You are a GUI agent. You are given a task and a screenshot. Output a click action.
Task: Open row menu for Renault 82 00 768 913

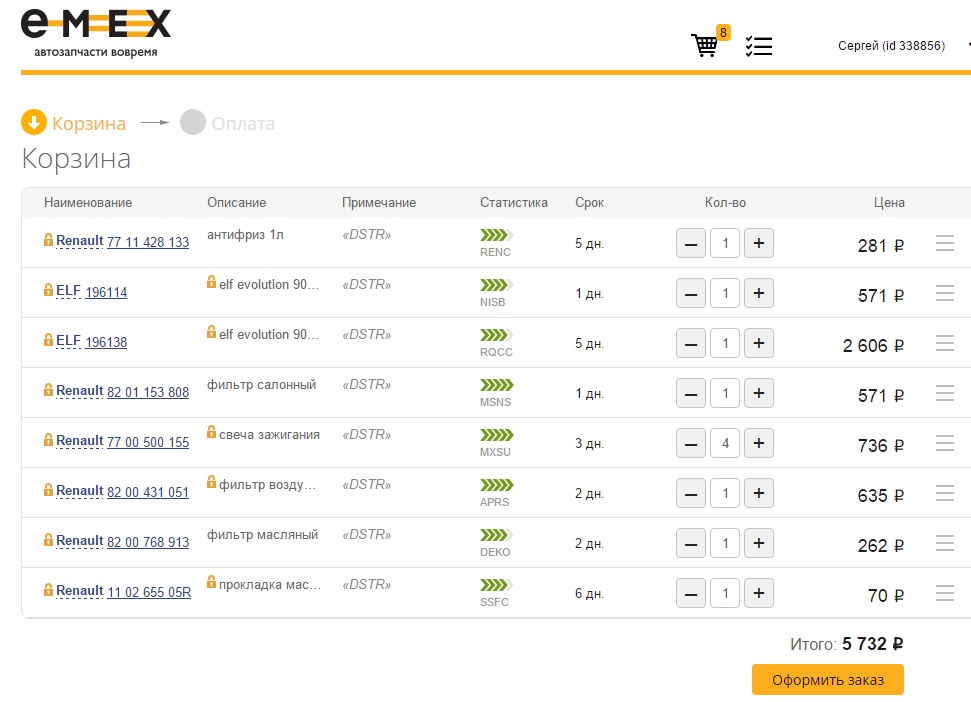pos(944,543)
